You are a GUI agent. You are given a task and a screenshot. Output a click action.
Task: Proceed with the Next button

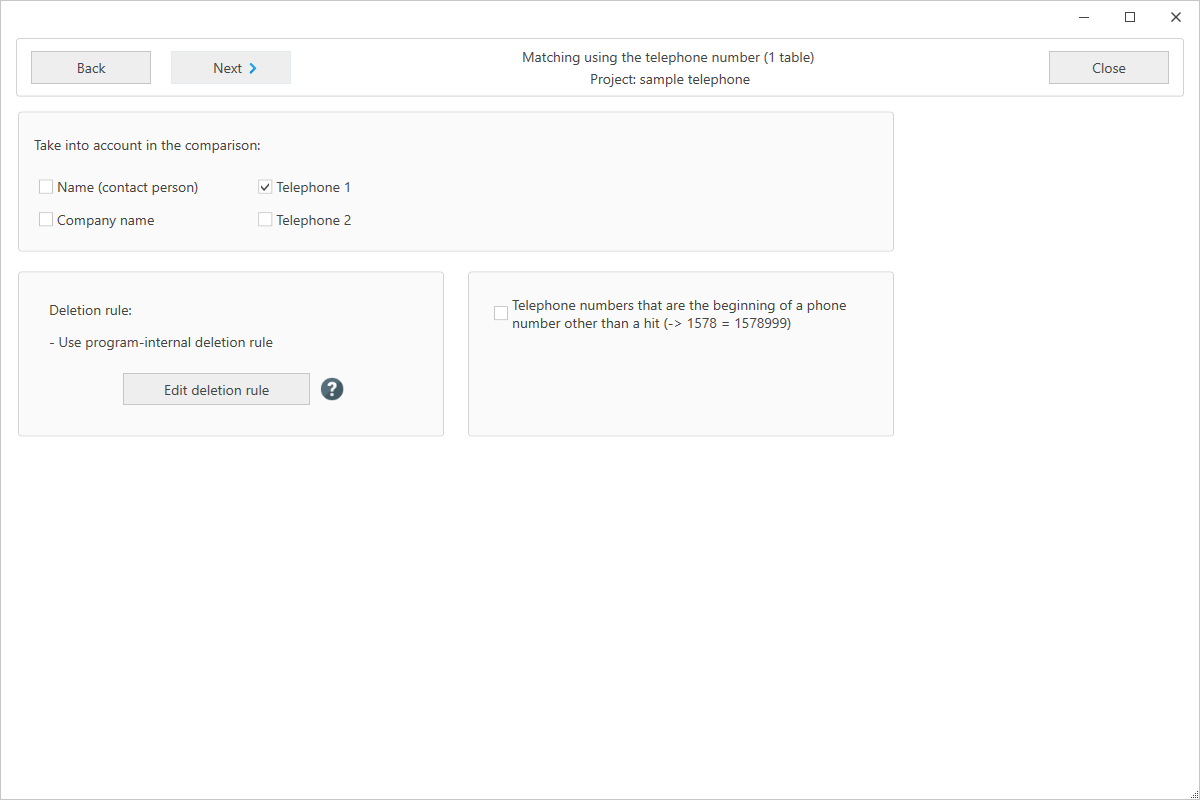[231, 68]
